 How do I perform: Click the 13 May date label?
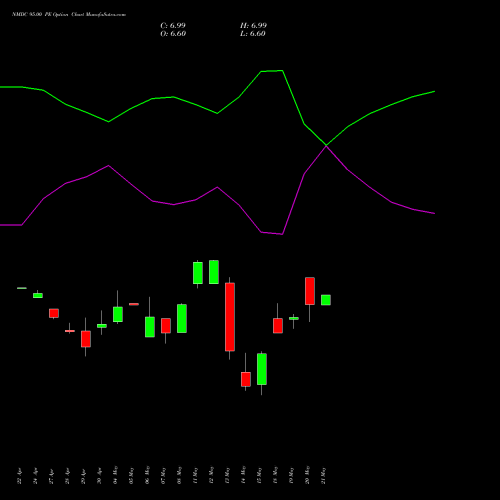pyautogui.click(x=227, y=476)
